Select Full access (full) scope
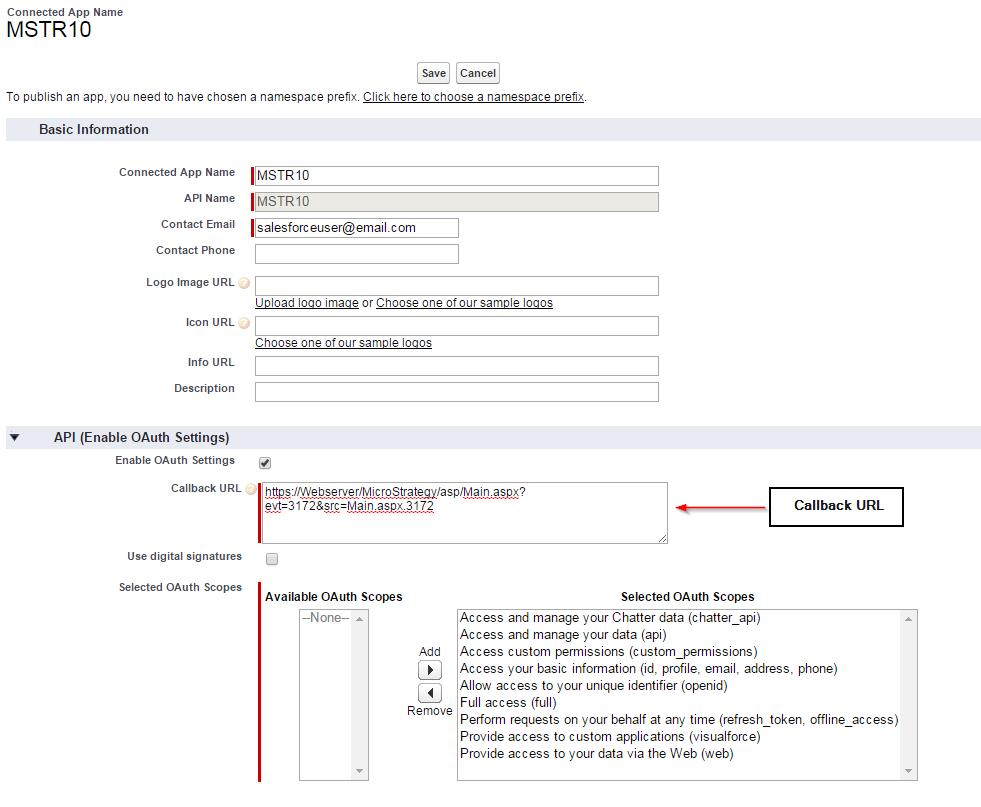Viewport: 981px width, 807px height. point(508,703)
